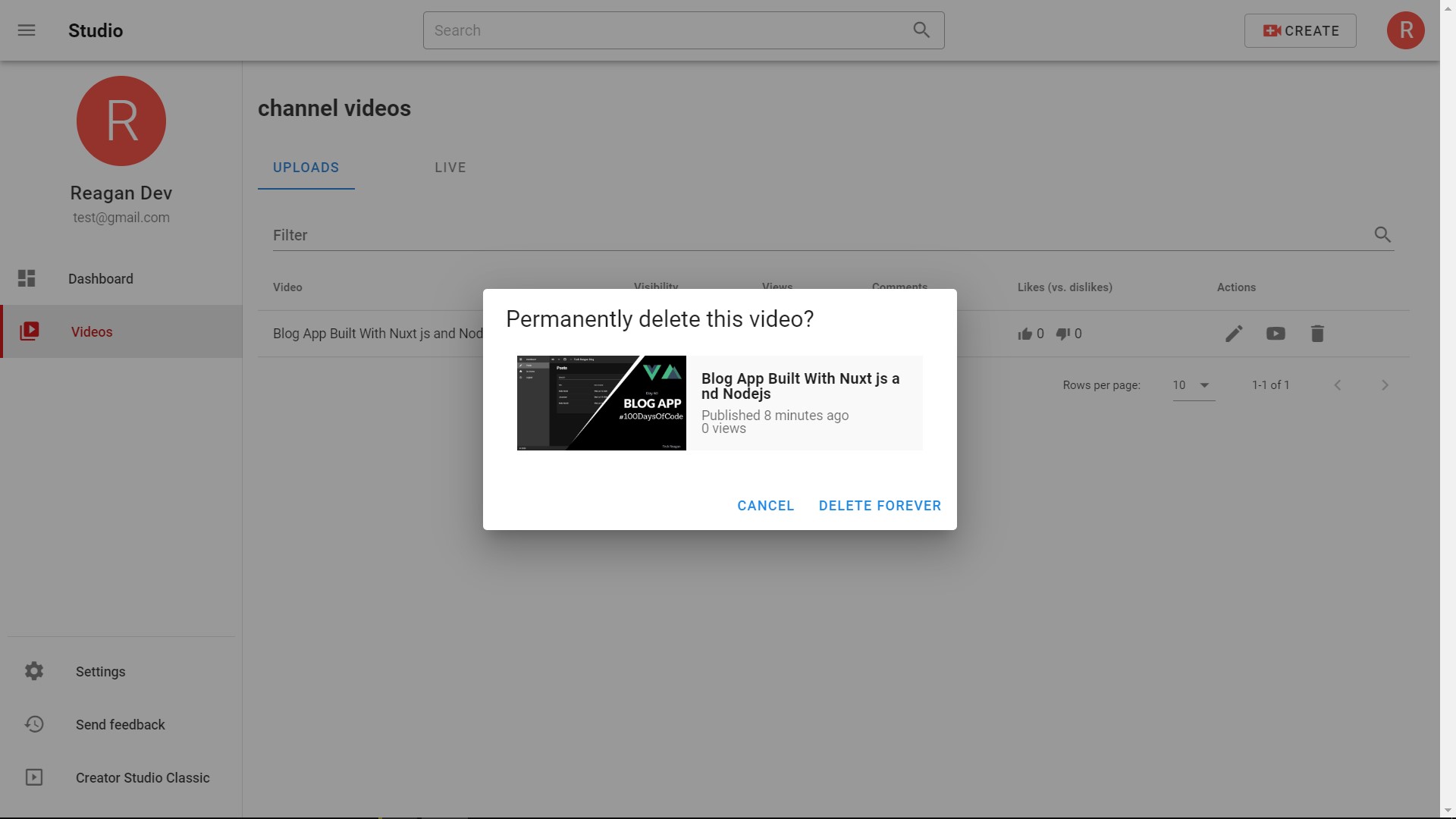
Task: Click the CREATE button
Action: pyautogui.click(x=1300, y=30)
